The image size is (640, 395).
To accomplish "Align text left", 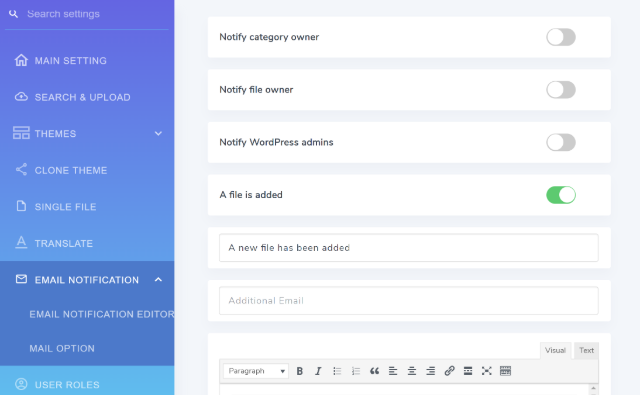I will pyautogui.click(x=393, y=371).
